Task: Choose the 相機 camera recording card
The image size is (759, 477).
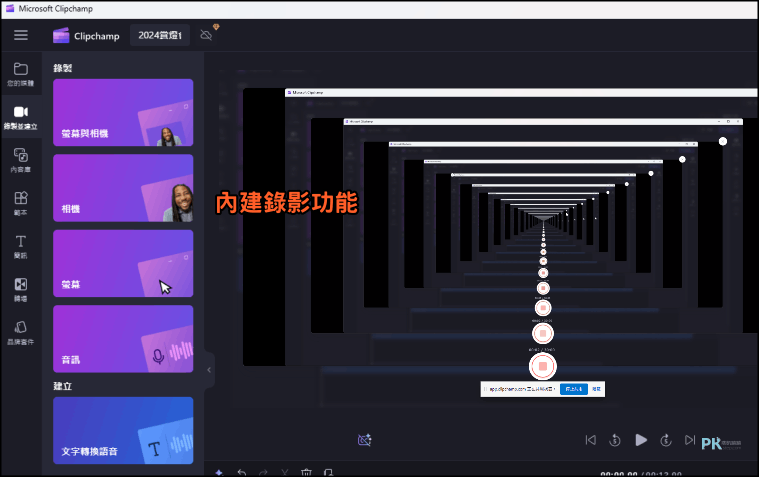Action: (x=123, y=188)
